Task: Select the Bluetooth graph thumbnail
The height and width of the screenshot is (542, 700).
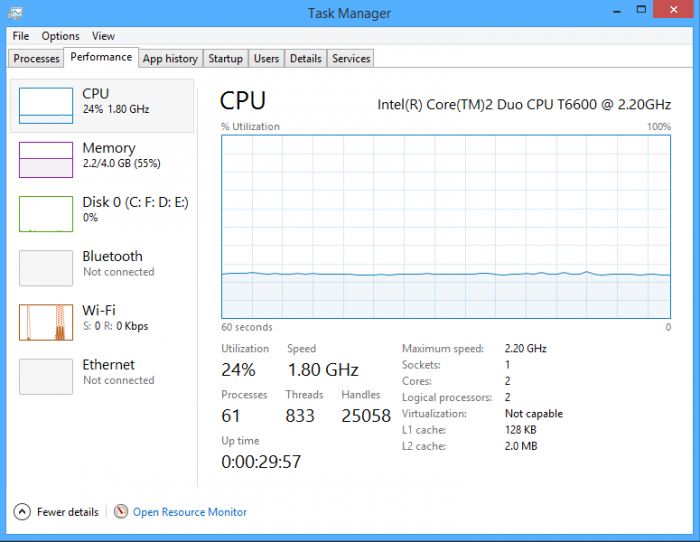Action: point(46,268)
